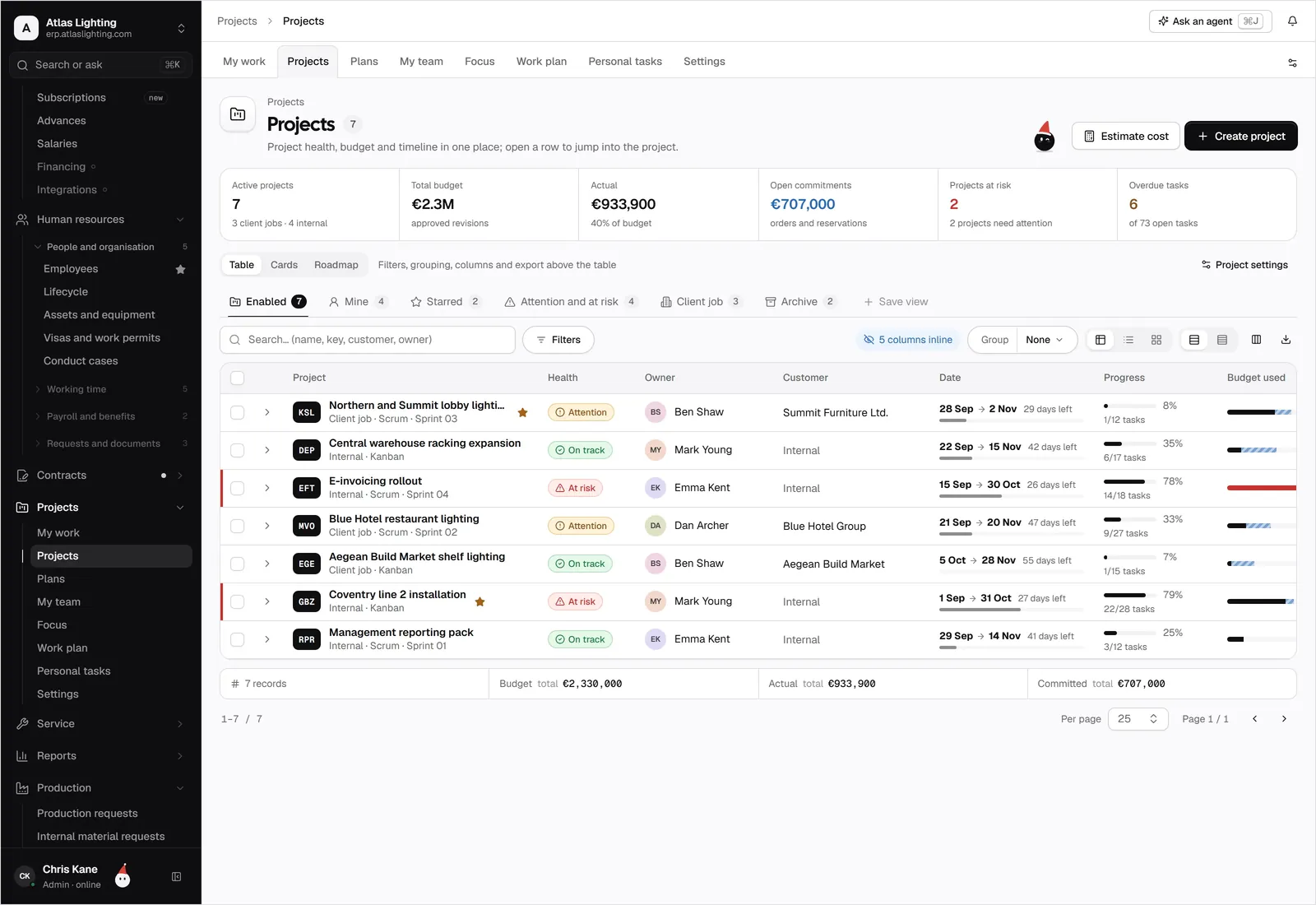The image size is (1316, 905).
Task: Open the notifications bell
Action: pos(1292,21)
